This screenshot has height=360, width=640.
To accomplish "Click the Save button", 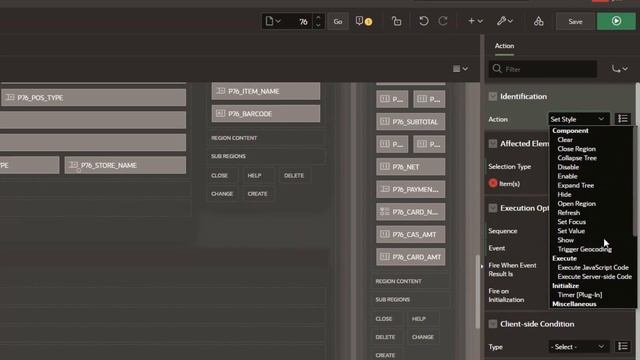I will click(x=575, y=22).
